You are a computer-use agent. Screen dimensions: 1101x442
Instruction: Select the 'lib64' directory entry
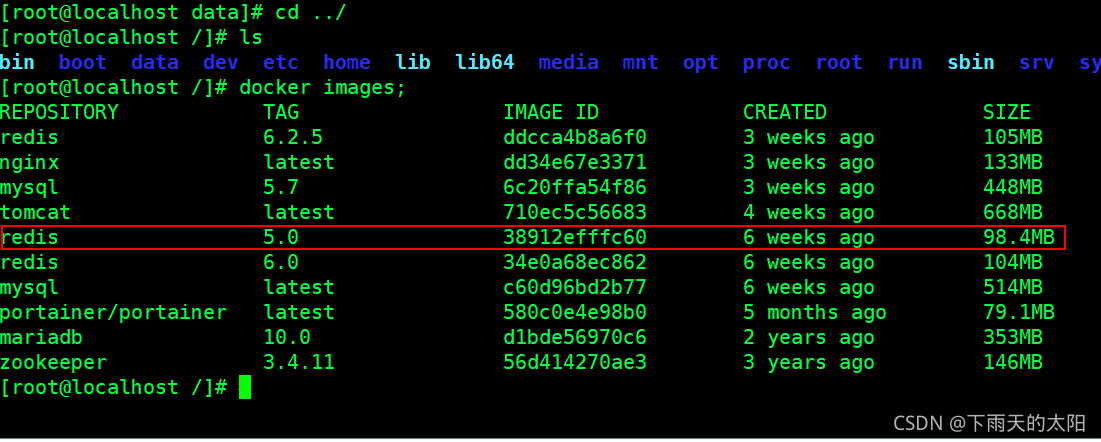[484, 63]
